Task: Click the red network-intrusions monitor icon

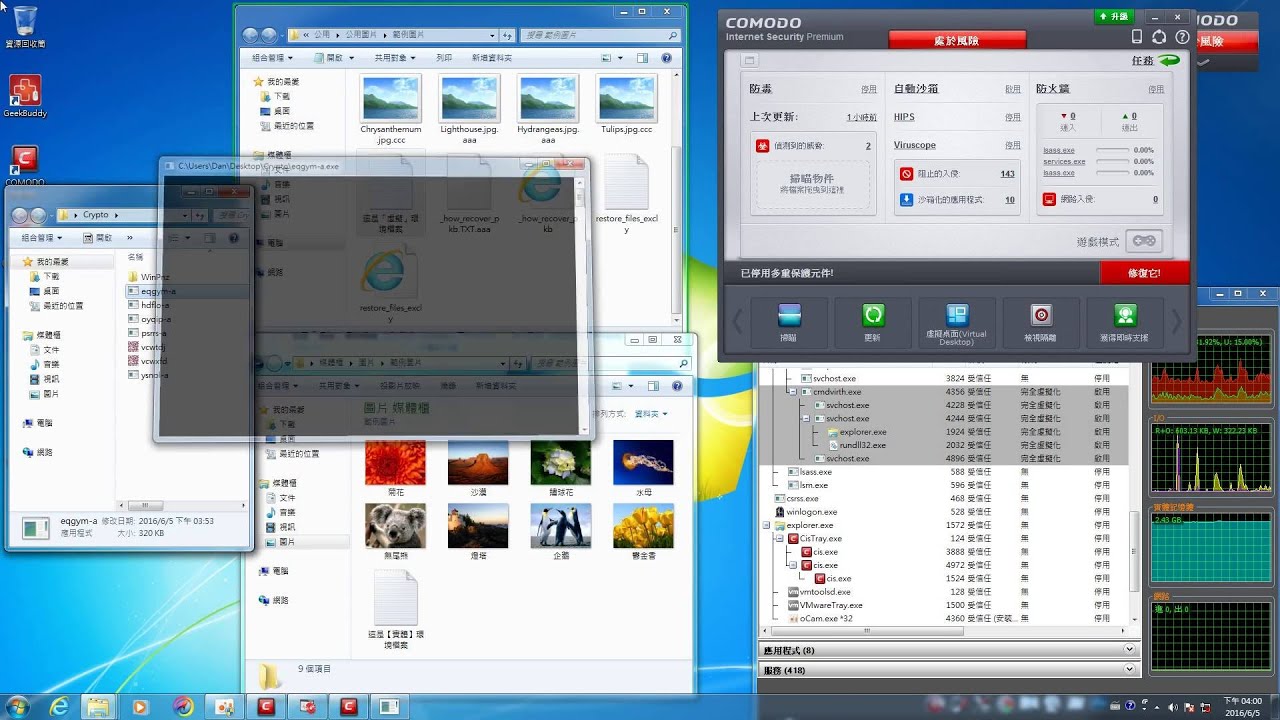Action: [x=1049, y=199]
